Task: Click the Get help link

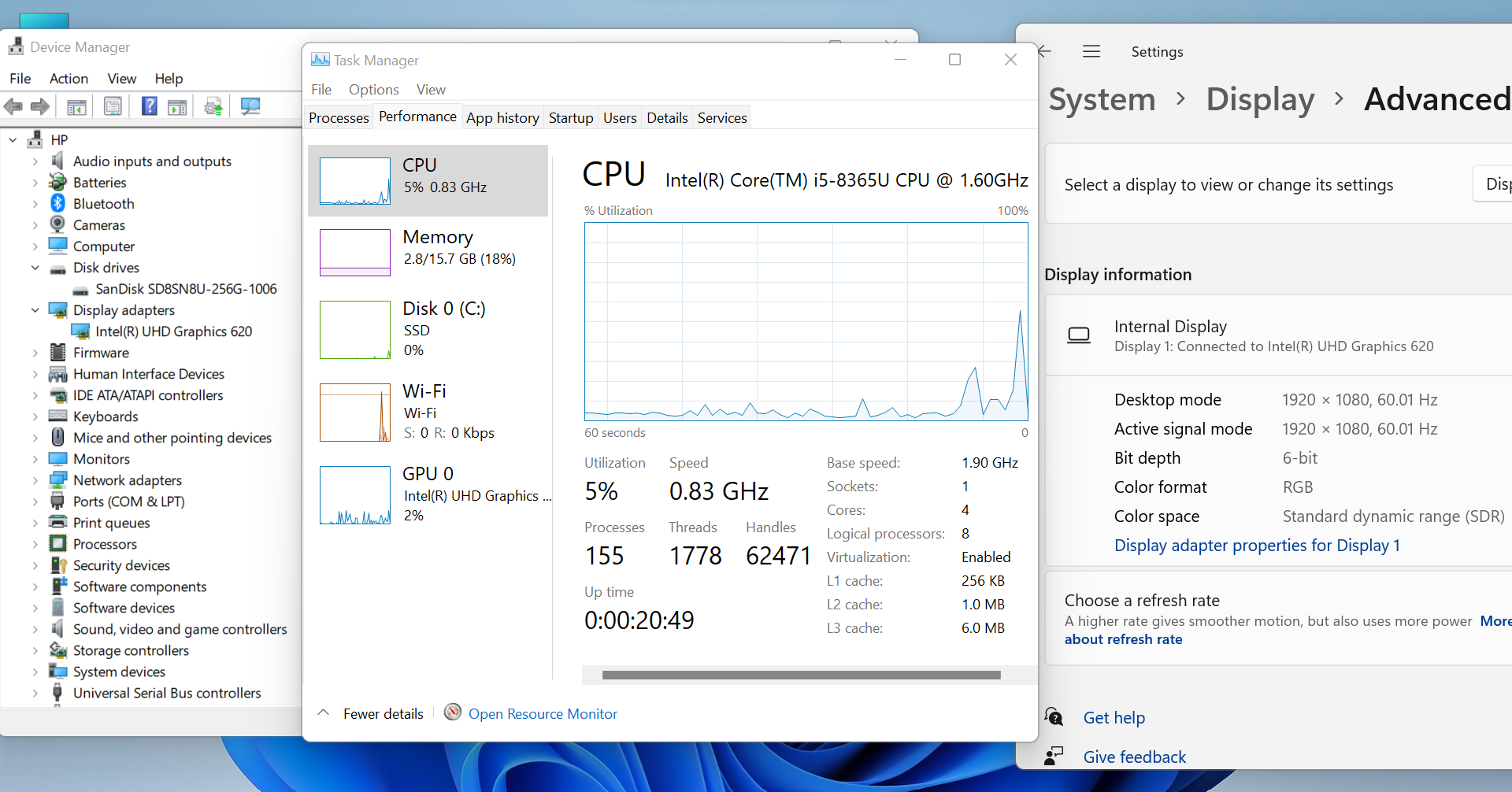Action: (x=1114, y=717)
